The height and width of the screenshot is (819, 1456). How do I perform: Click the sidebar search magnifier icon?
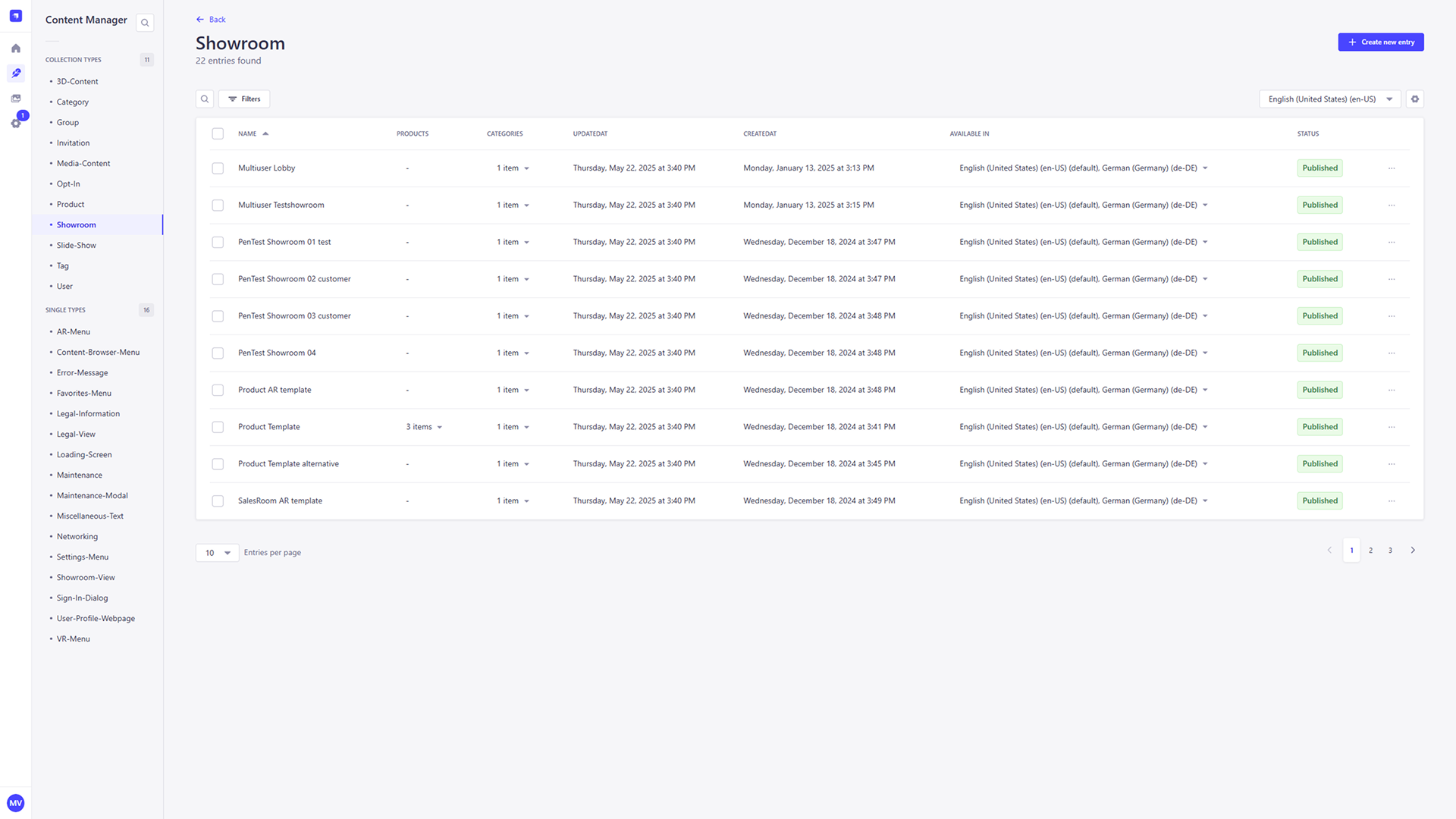[x=145, y=23]
